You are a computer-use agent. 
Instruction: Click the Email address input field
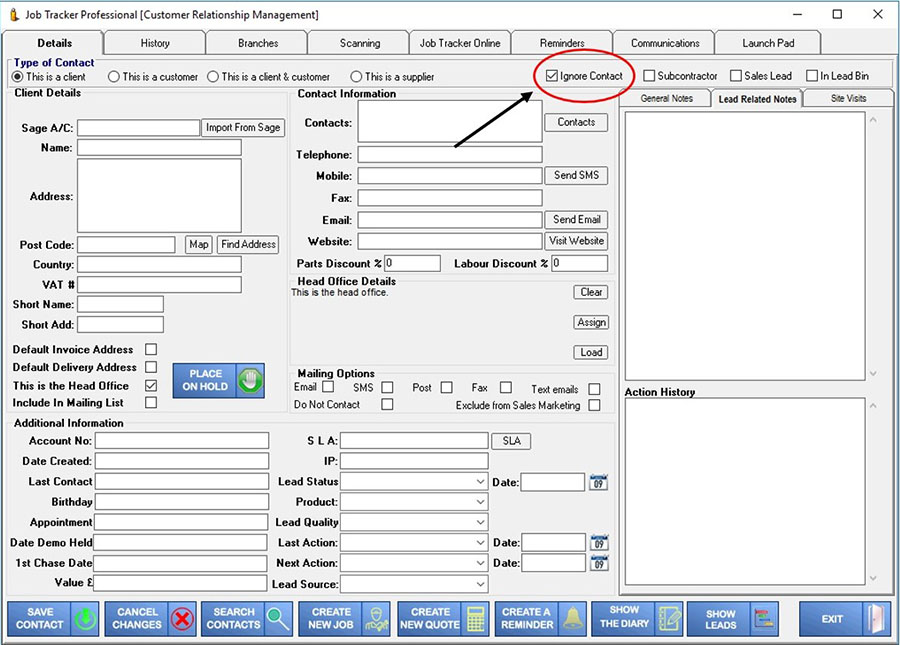pyautogui.click(x=450, y=220)
